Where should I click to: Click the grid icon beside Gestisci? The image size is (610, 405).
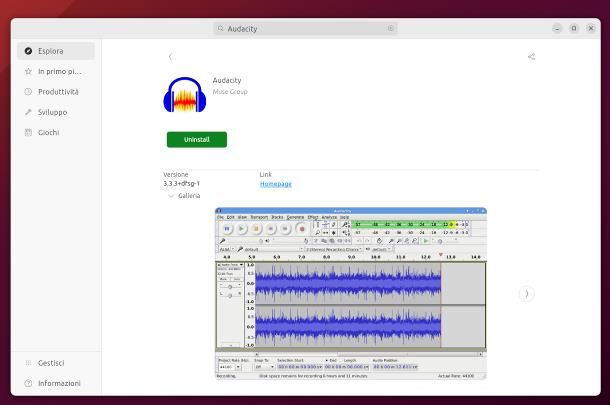coord(28,363)
